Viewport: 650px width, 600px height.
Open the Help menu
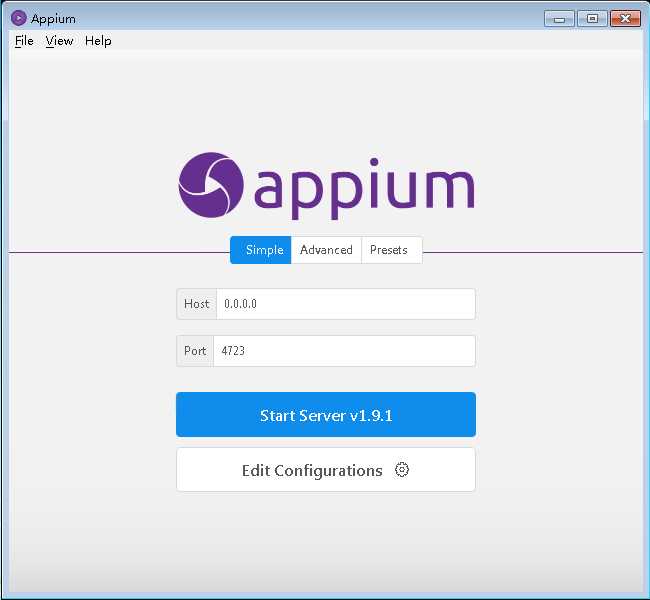click(x=98, y=41)
